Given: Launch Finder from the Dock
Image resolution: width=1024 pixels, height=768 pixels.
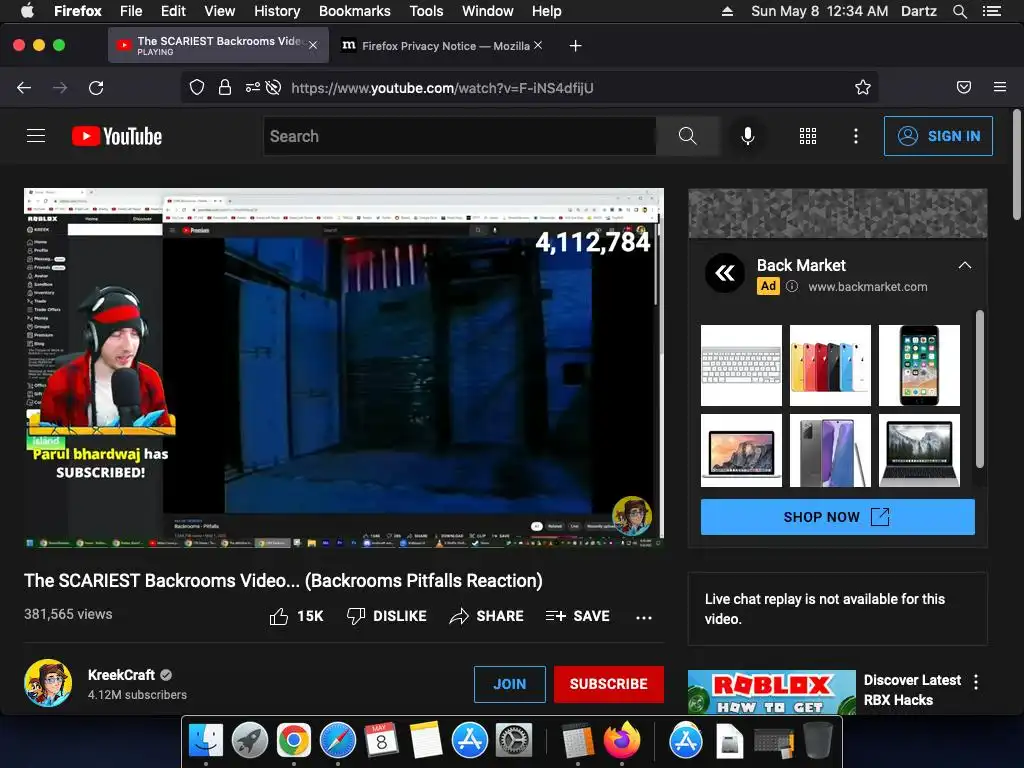Looking at the screenshot, I should coord(206,741).
